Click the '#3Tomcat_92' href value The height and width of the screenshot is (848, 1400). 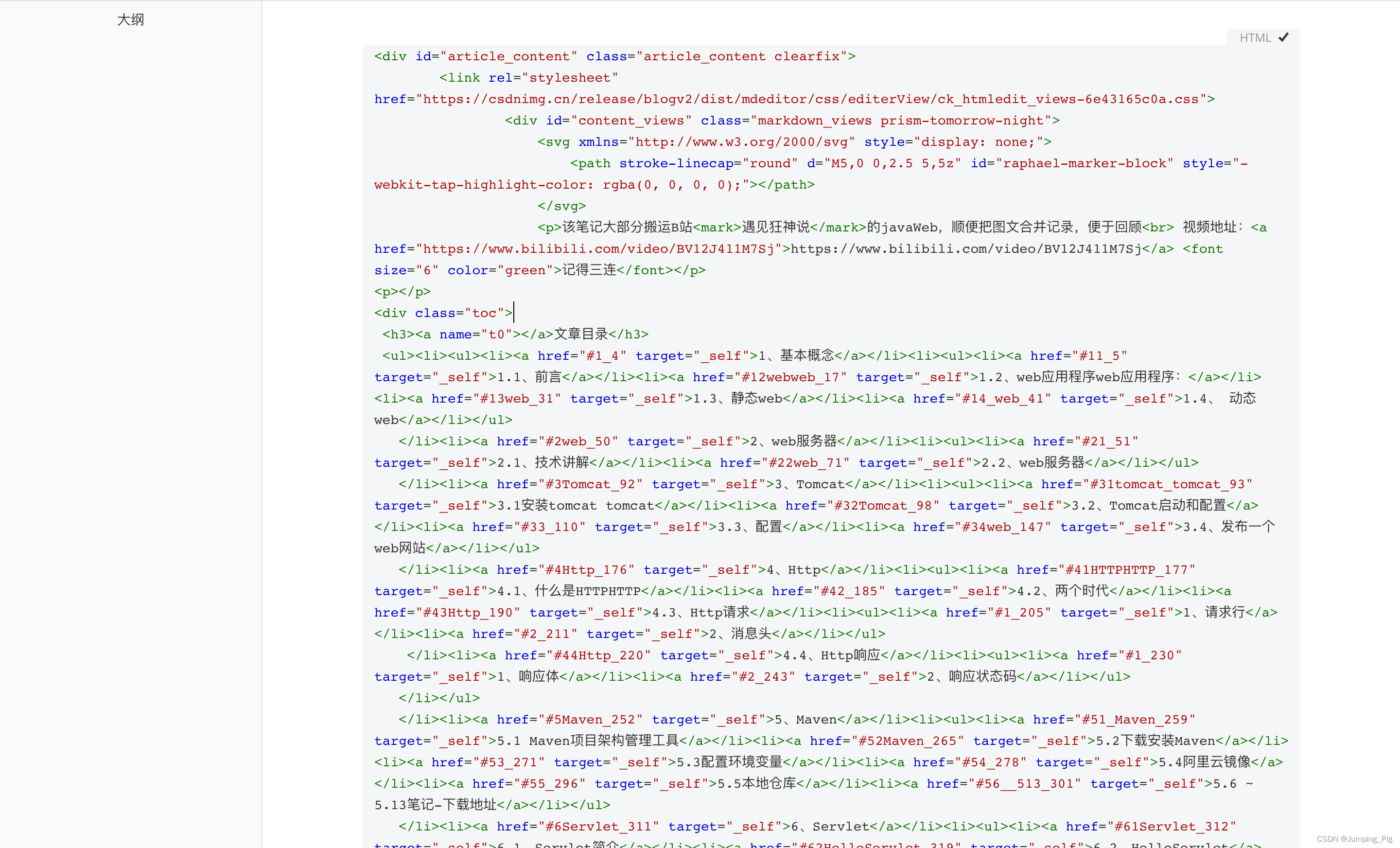(590, 484)
